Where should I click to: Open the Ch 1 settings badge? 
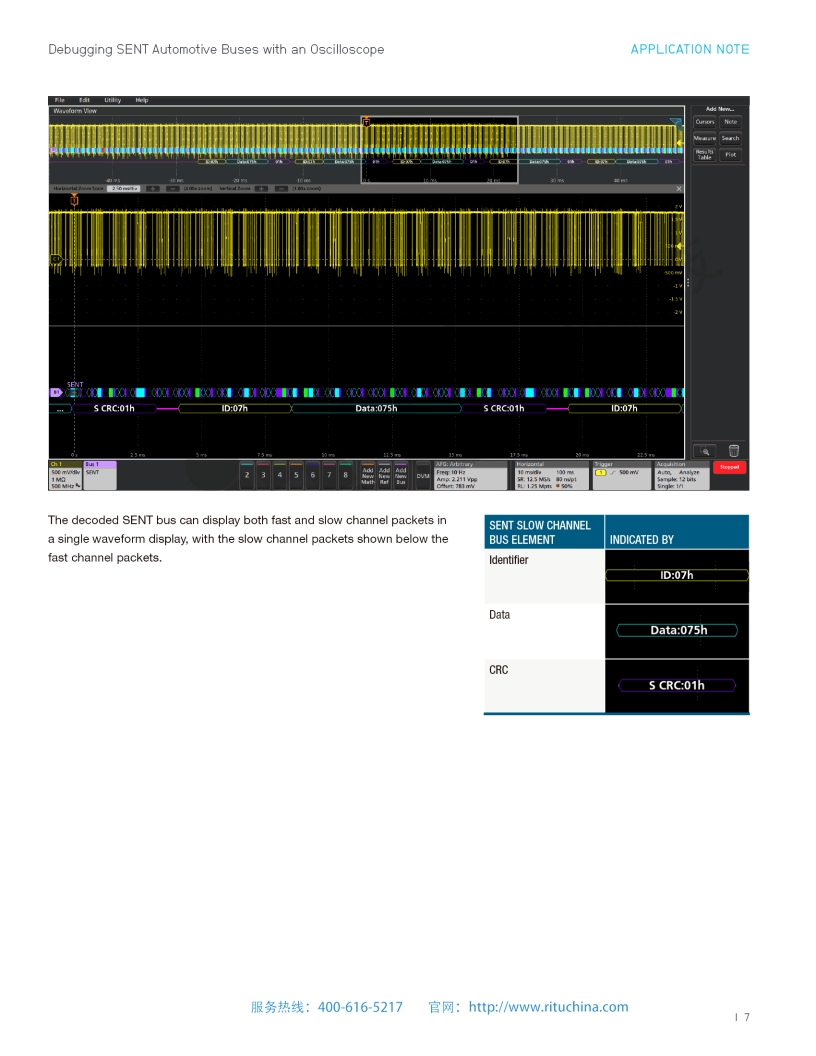65,475
